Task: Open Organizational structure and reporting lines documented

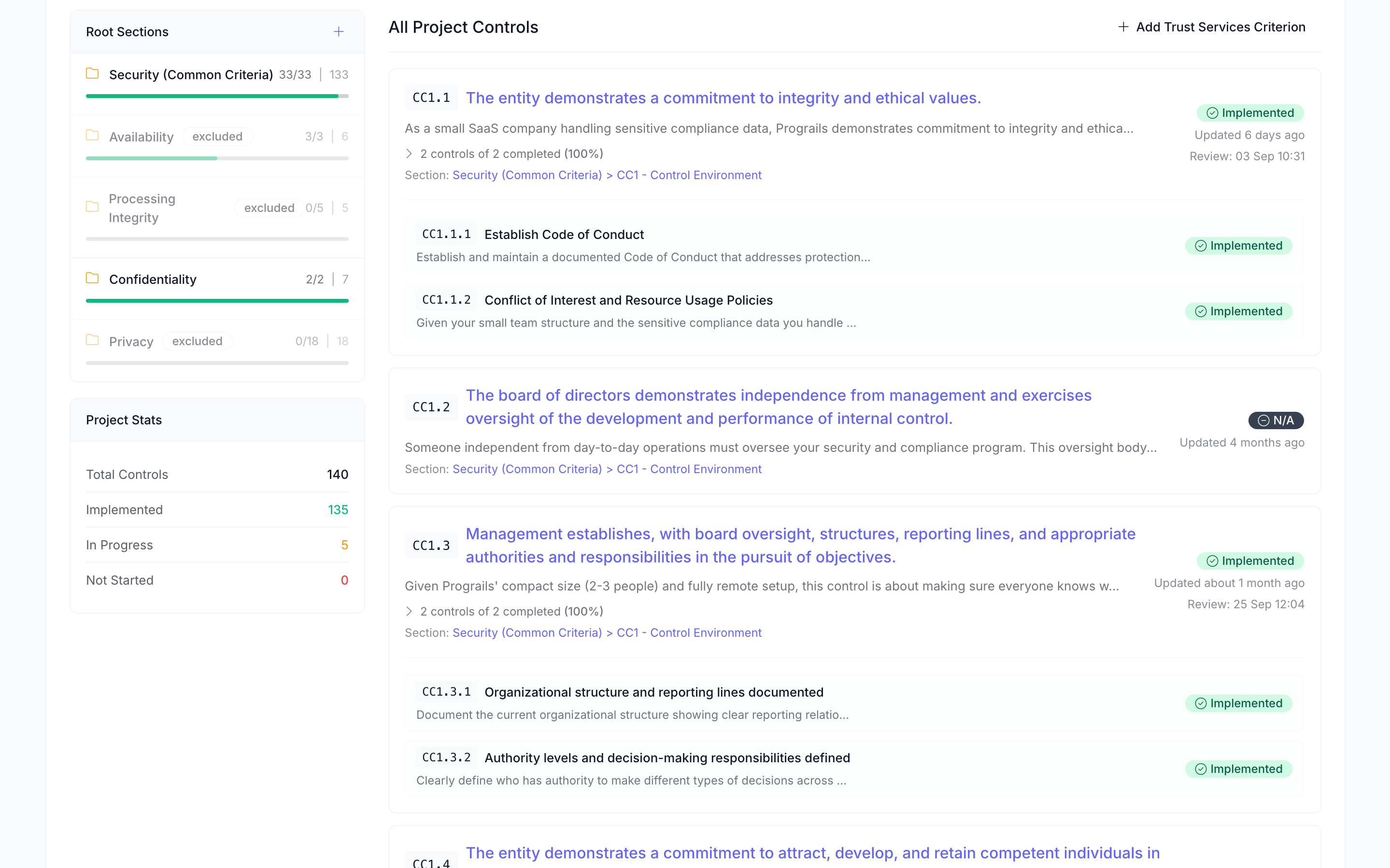Action: point(653,692)
